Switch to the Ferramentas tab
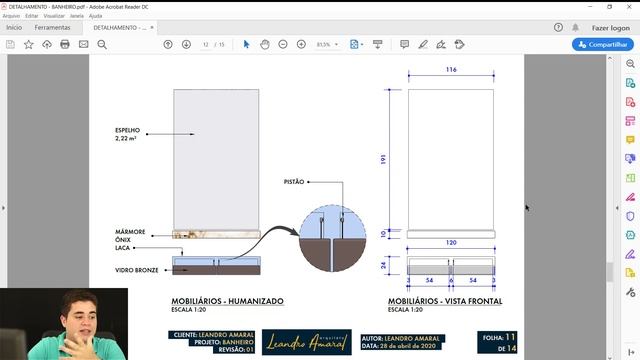Image resolution: width=640 pixels, height=360 pixels. [52, 27]
